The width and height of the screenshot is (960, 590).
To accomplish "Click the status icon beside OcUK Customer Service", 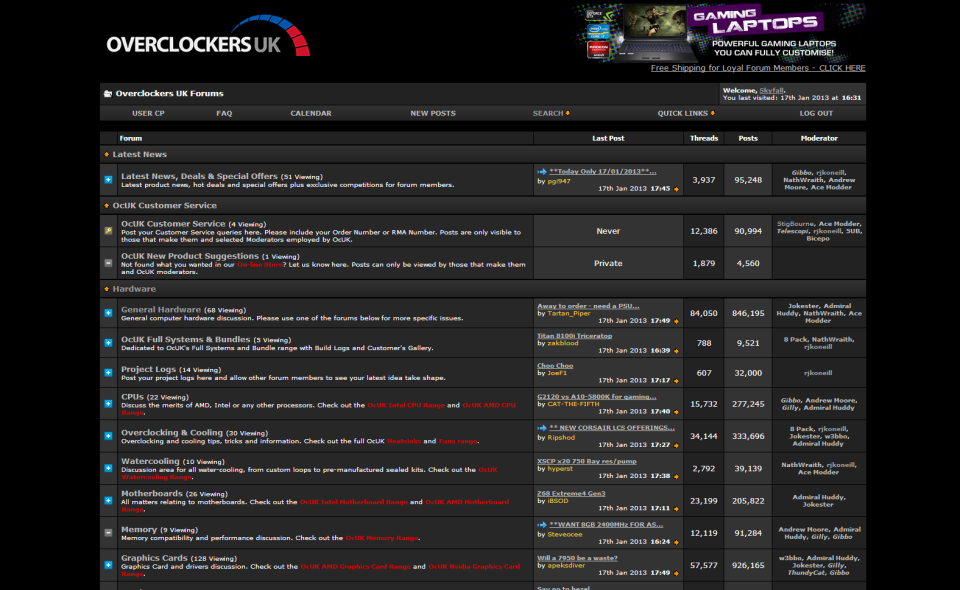I will 108,230.
